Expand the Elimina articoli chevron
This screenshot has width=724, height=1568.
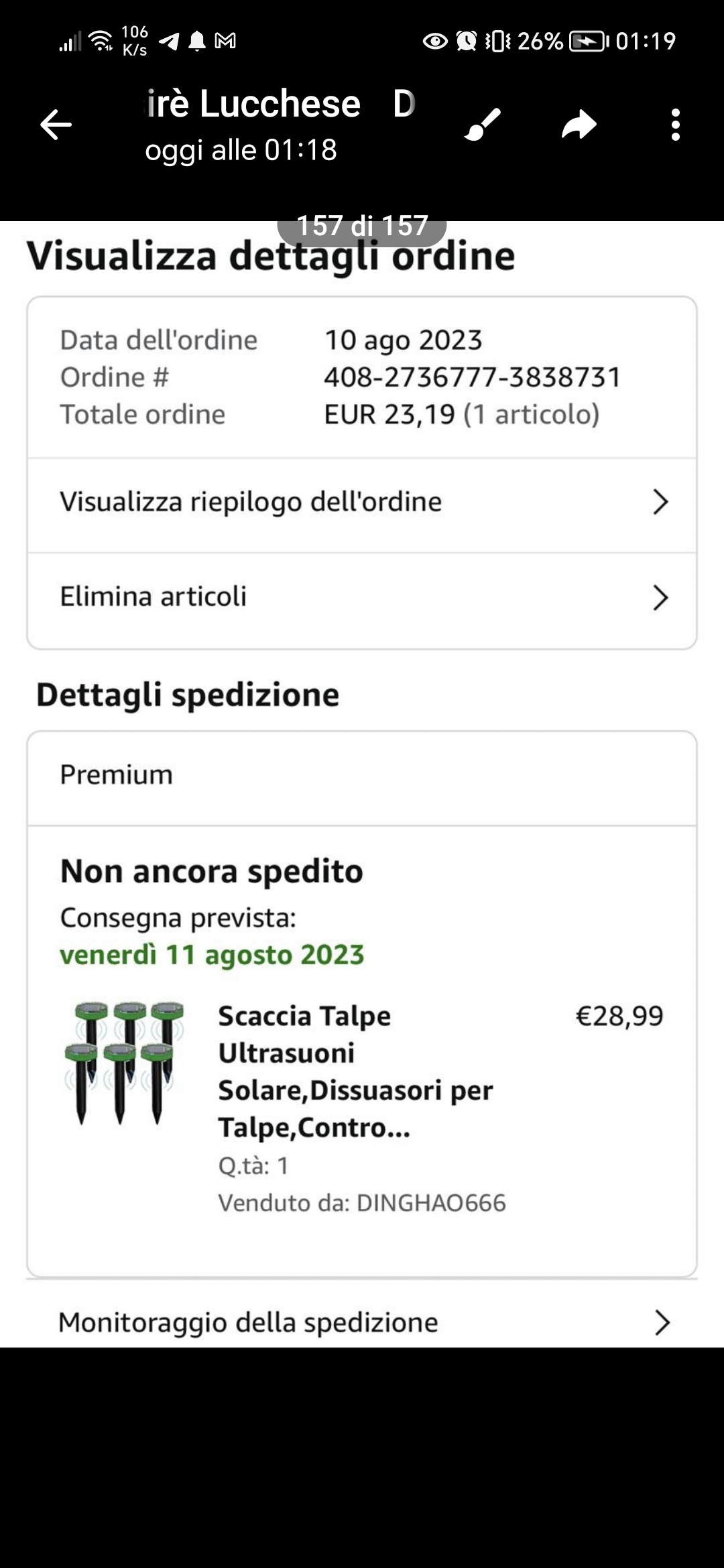click(660, 598)
